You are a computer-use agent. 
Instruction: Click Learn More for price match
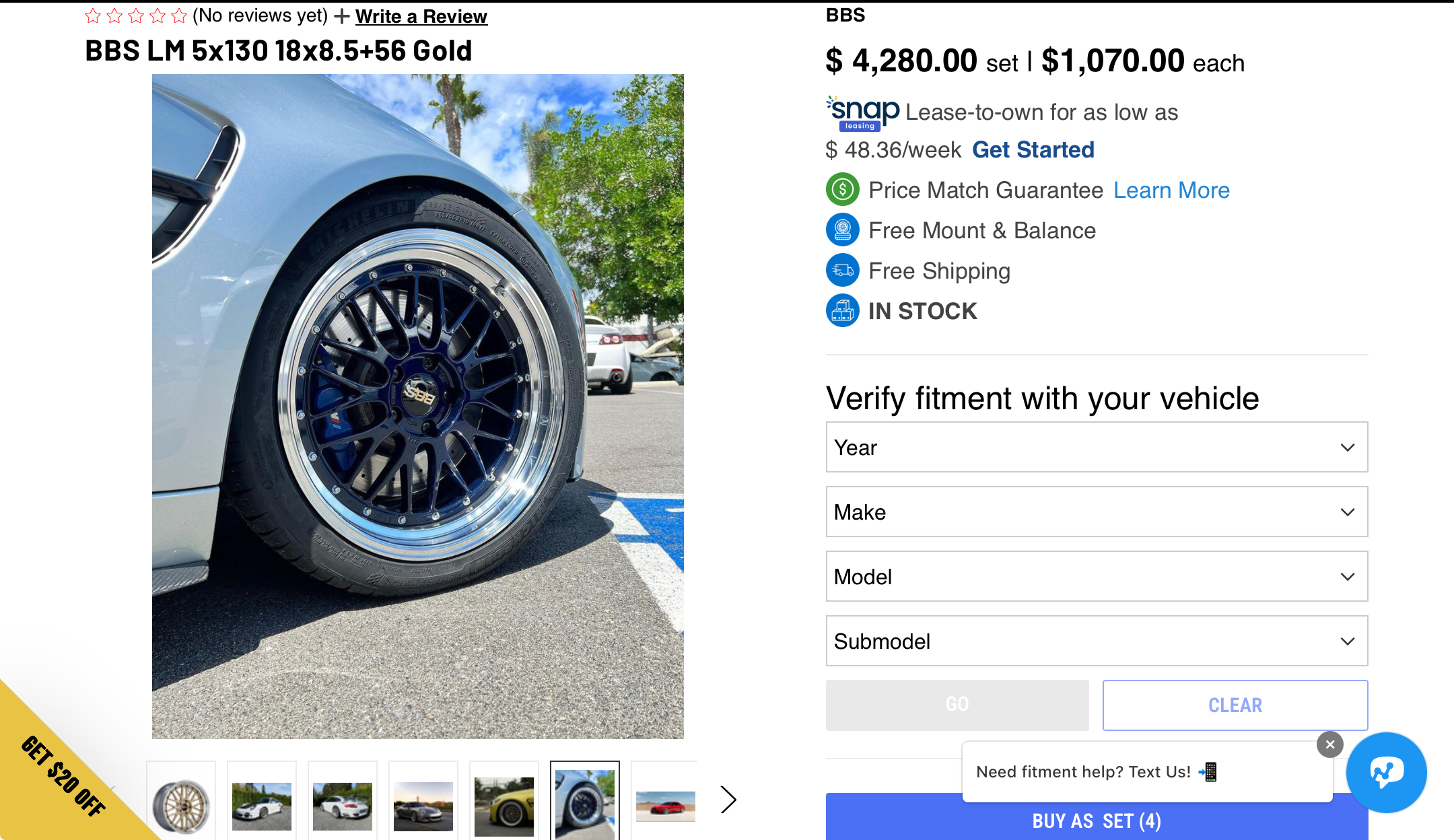pos(1171,190)
